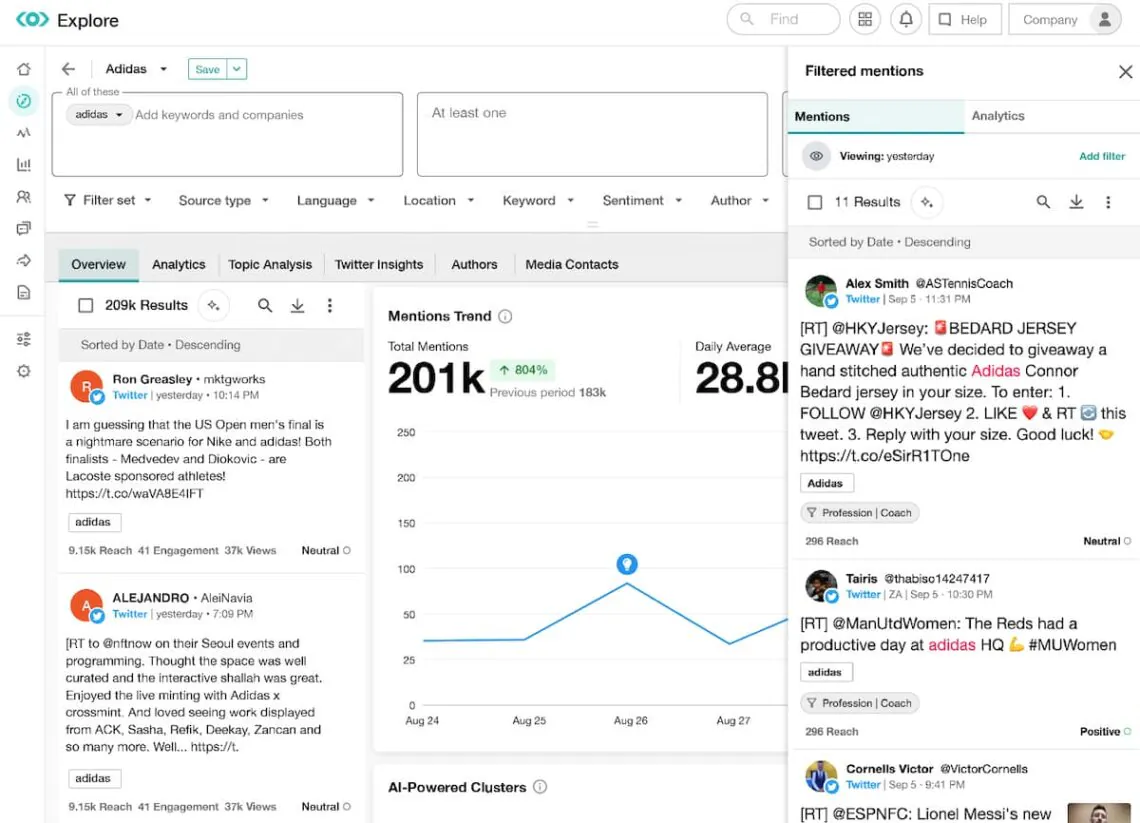
Task: Select the Explore compass icon in sidebar
Action: tap(24, 101)
